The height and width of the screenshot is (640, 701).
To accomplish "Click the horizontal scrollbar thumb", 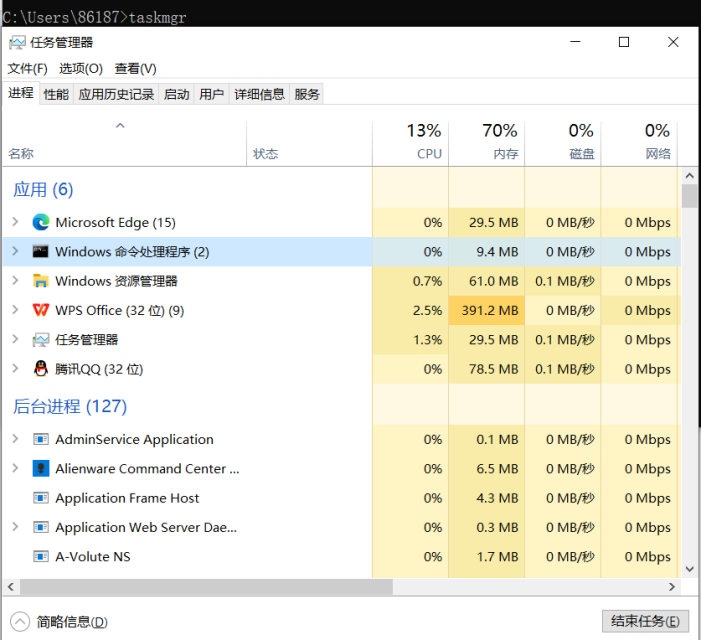I will tap(206, 587).
